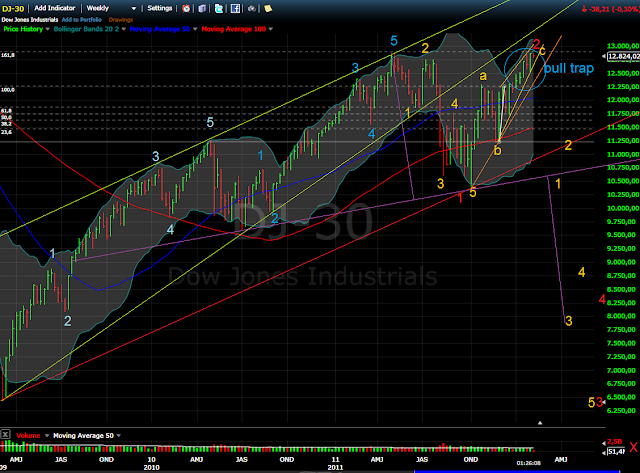
Task: Open the price alert alarm clock icon
Action: coord(186,8)
